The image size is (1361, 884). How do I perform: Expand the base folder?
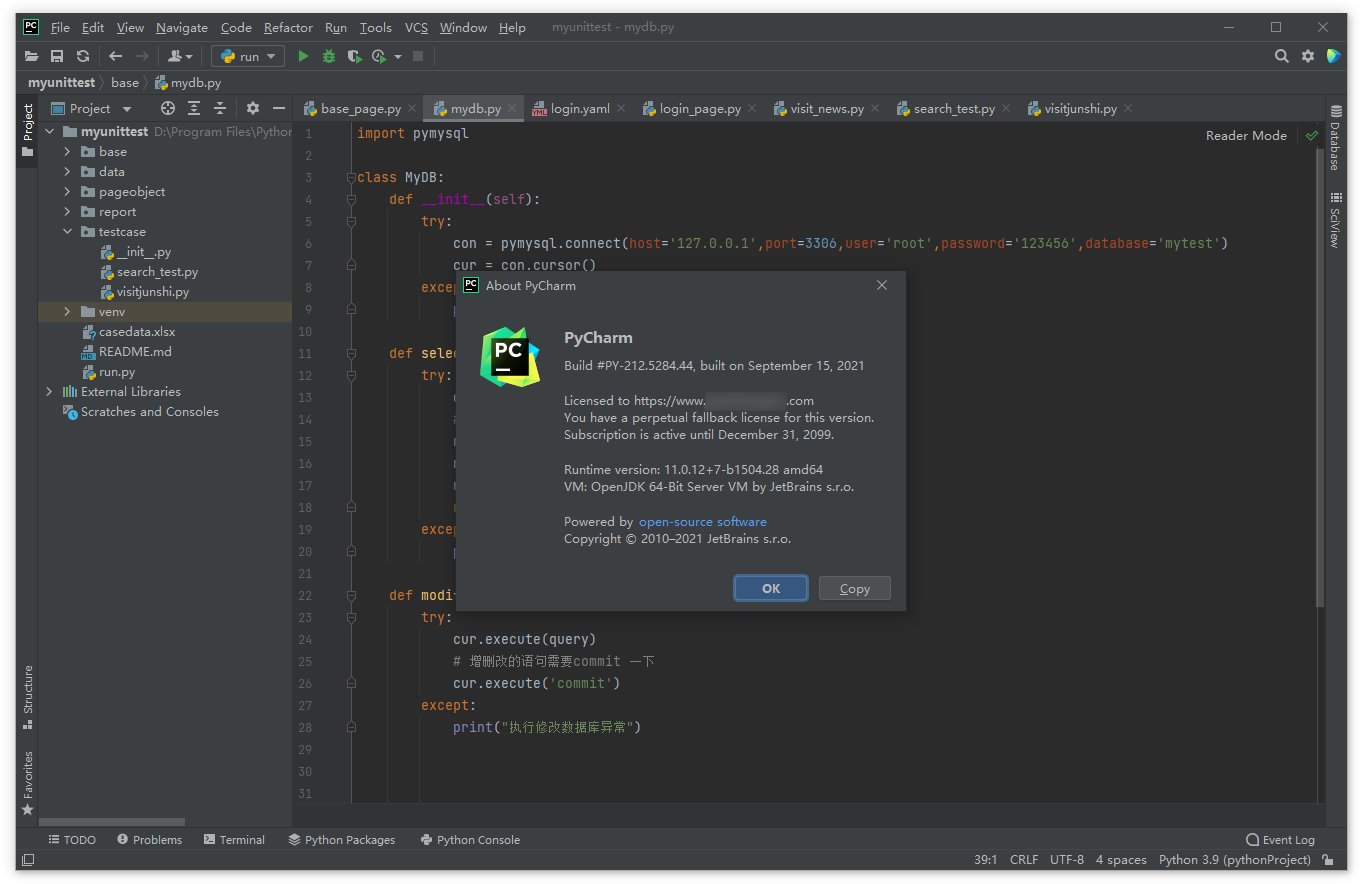(67, 152)
